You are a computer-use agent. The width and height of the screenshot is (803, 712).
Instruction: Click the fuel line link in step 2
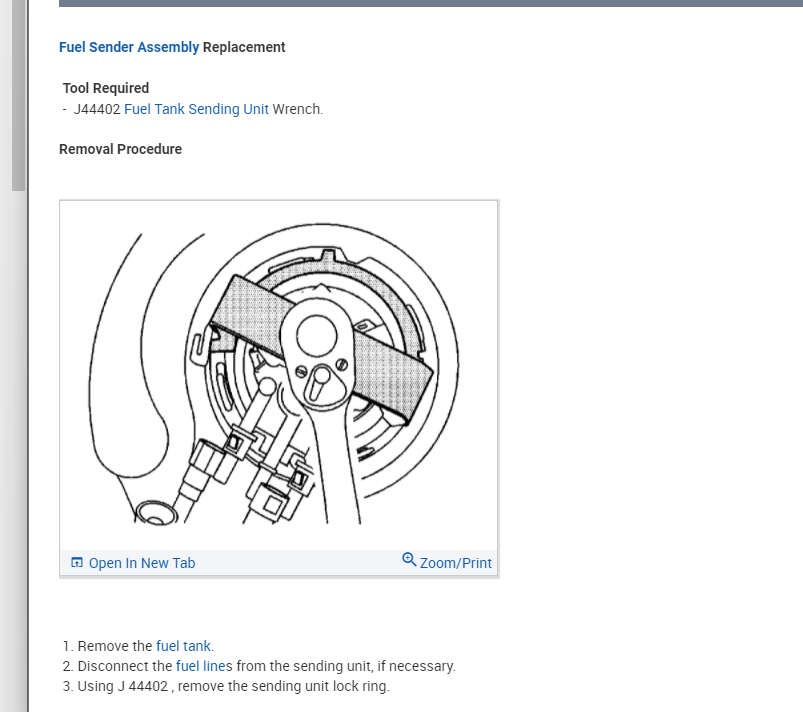click(x=200, y=666)
